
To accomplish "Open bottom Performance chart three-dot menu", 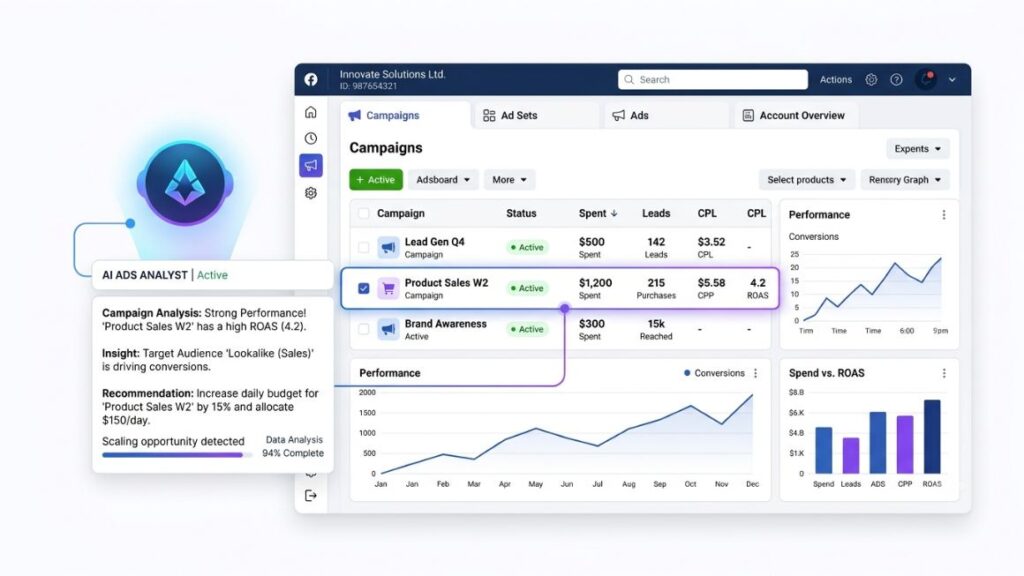I will (756, 373).
